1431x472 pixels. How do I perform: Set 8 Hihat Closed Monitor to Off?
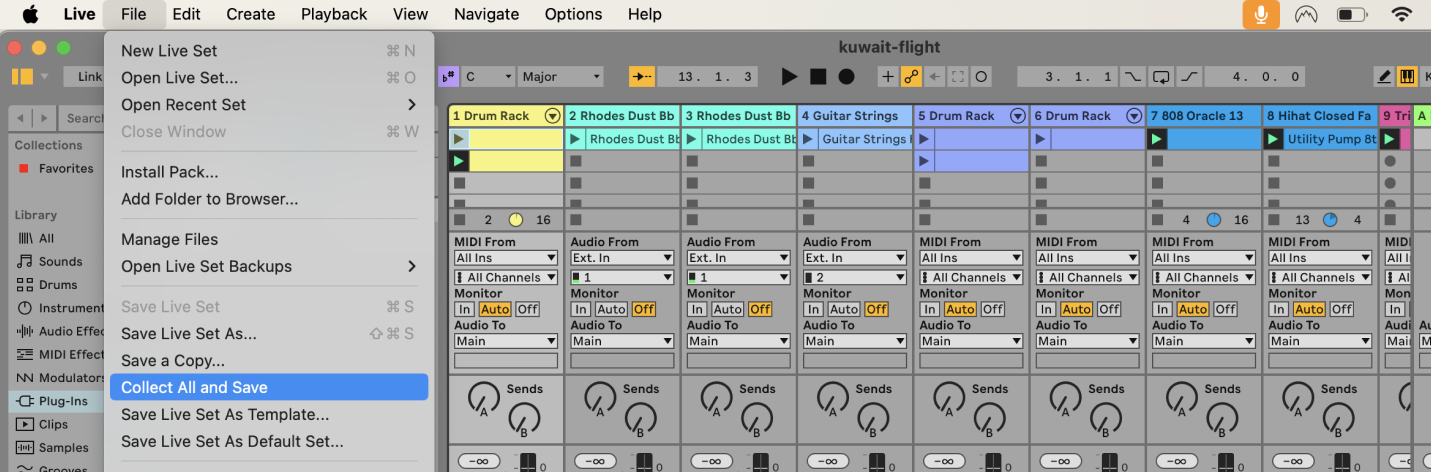(x=1342, y=309)
